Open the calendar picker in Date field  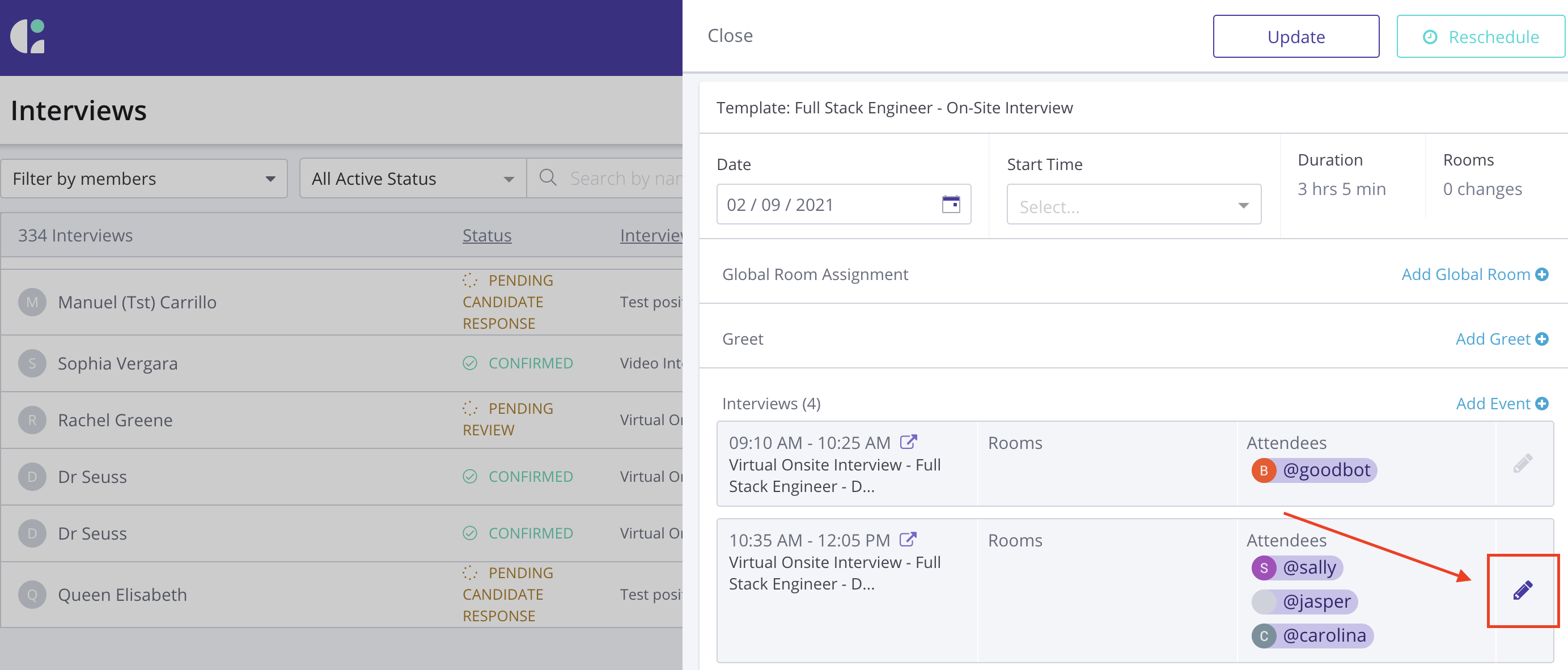click(951, 204)
